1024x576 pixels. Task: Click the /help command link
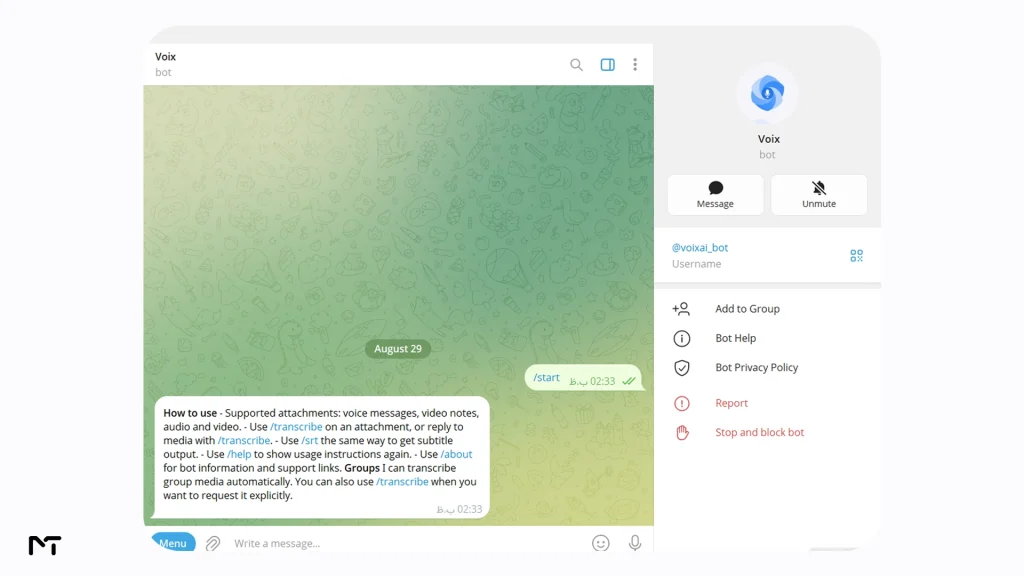(239, 454)
